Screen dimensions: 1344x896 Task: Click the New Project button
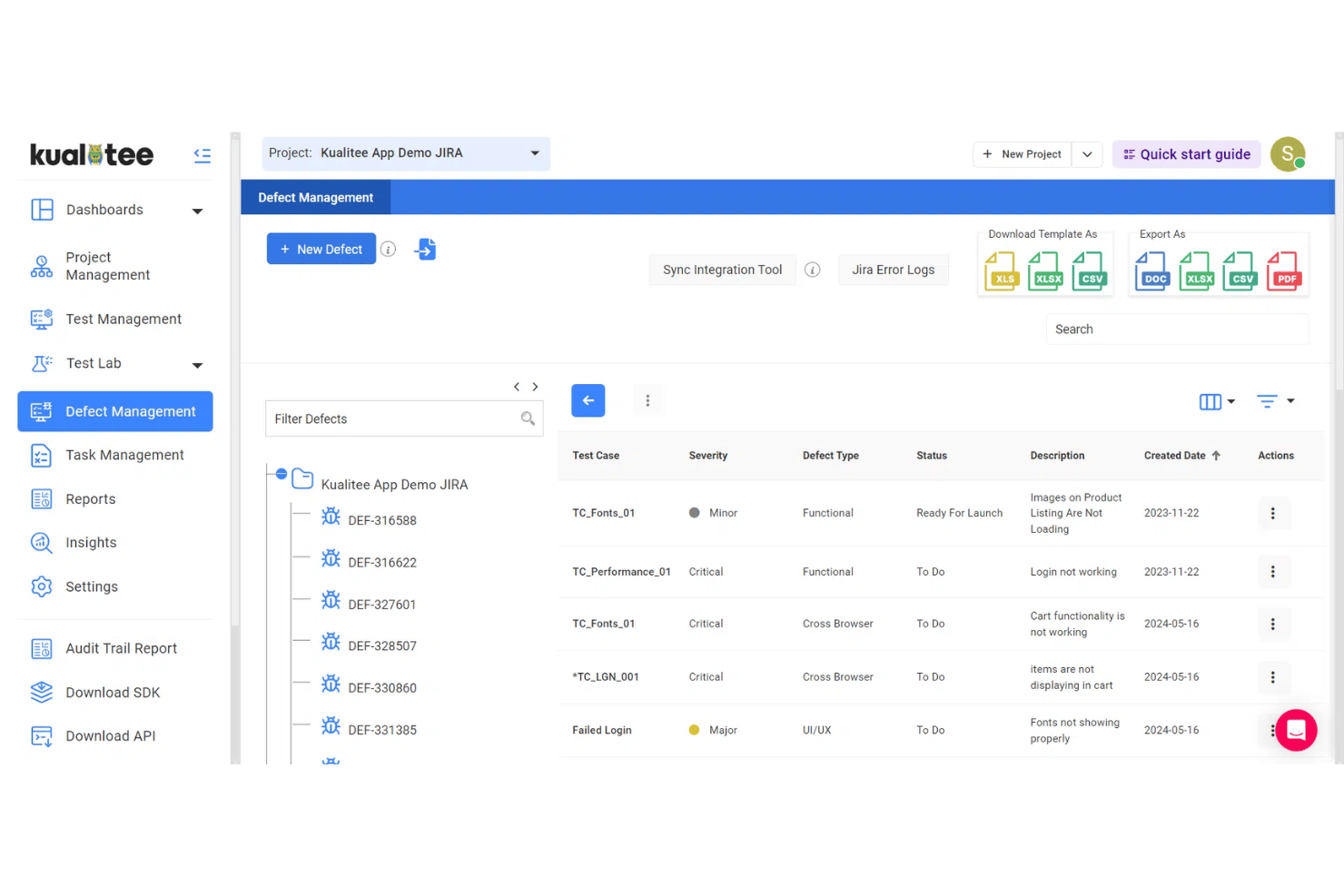click(x=1023, y=154)
